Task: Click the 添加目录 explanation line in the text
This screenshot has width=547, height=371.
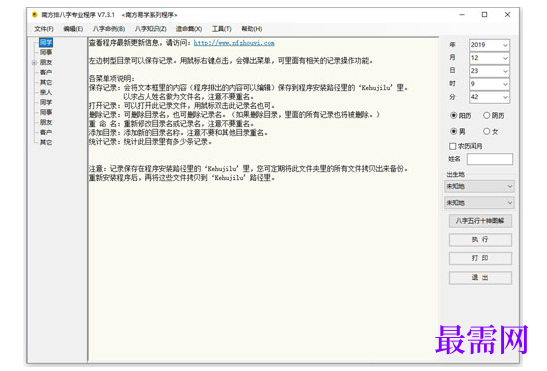Action: (x=179, y=133)
